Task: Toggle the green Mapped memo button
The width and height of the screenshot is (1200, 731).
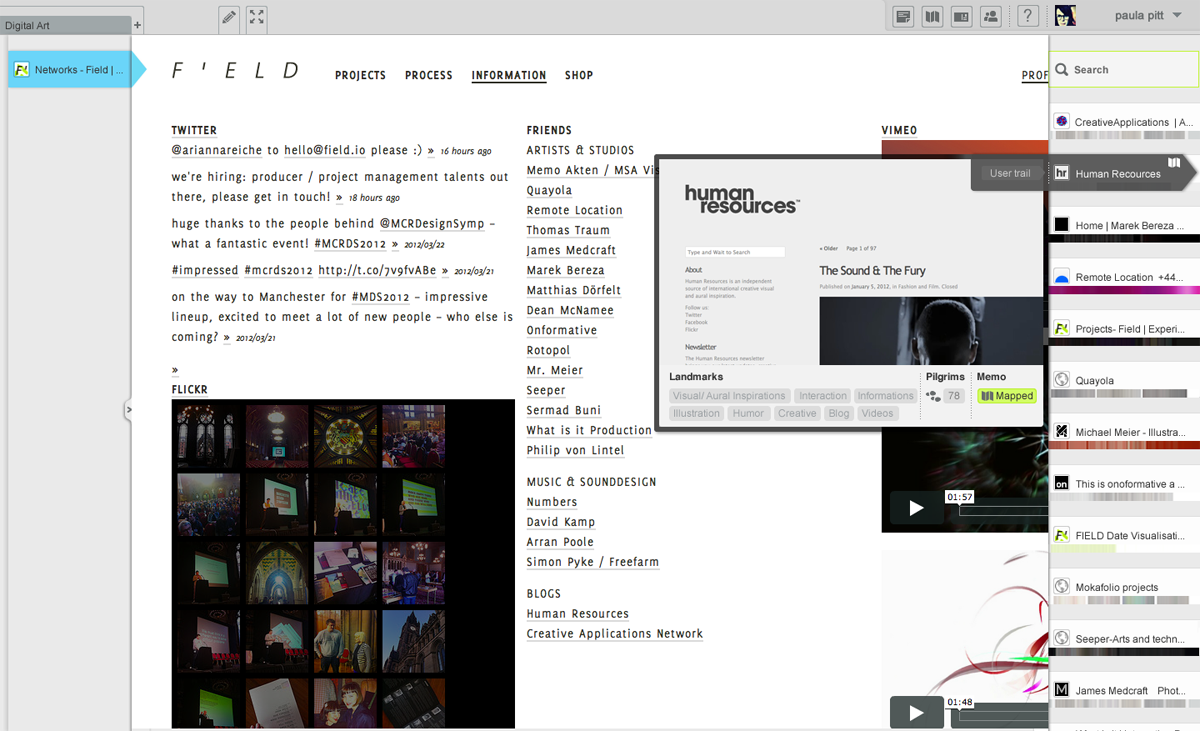Action: click(x=1007, y=396)
